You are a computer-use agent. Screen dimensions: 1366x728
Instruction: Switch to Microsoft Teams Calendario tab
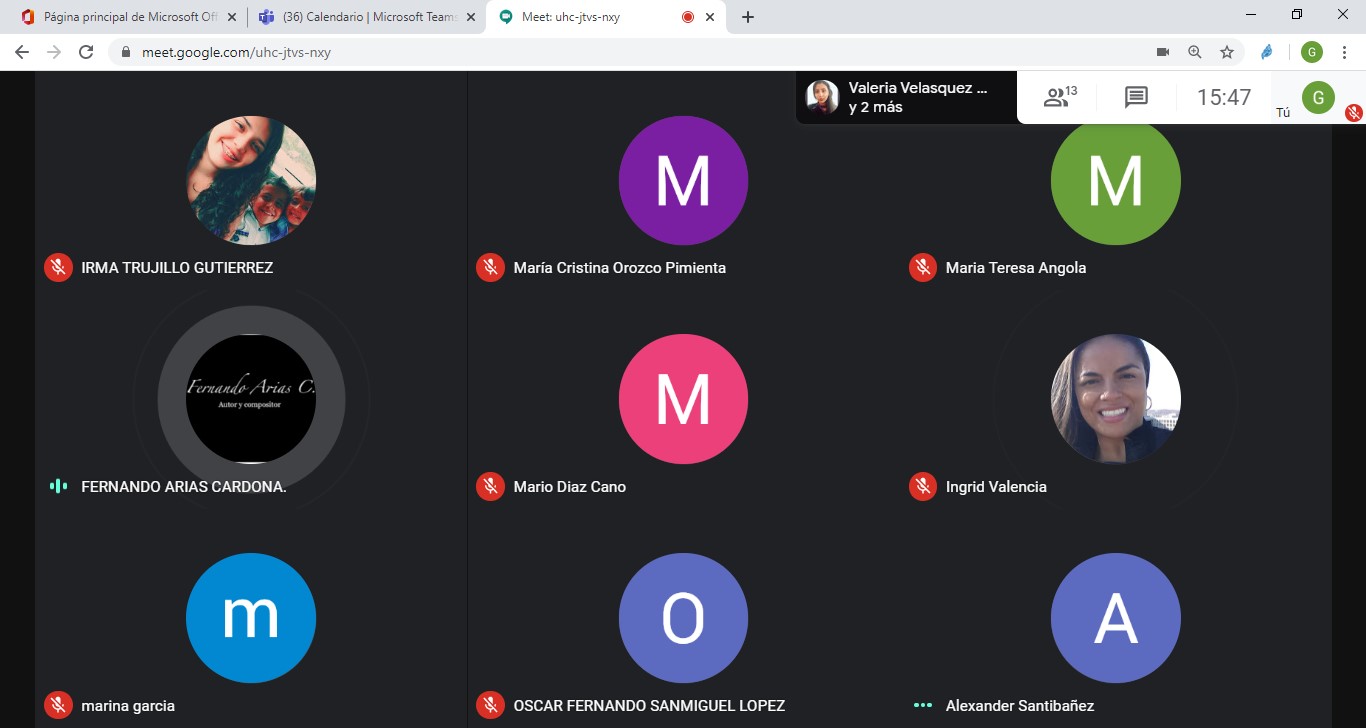[360, 17]
